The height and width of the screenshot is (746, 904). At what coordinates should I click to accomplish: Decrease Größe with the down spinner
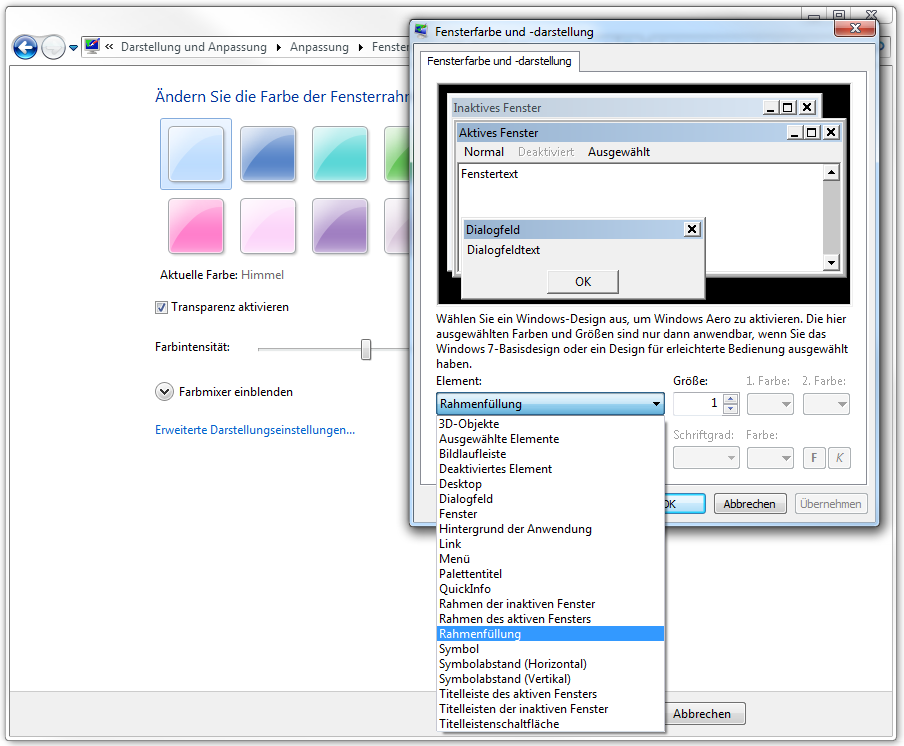point(730,409)
